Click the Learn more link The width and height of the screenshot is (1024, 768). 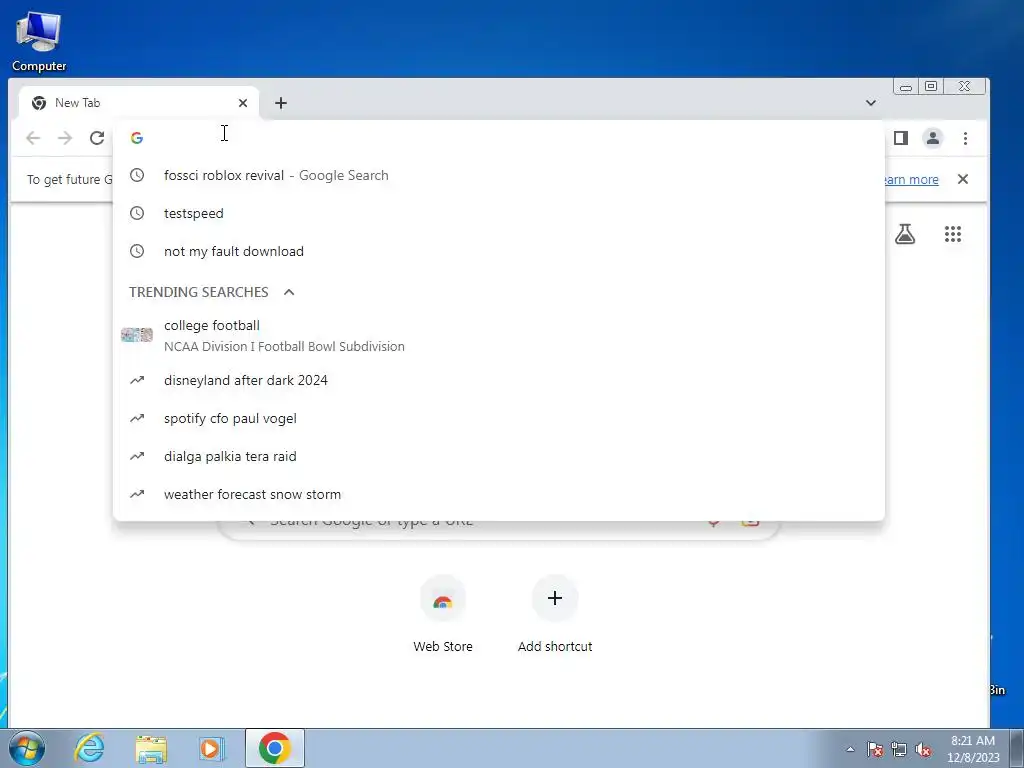pyautogui.click(x=912, y=180)
